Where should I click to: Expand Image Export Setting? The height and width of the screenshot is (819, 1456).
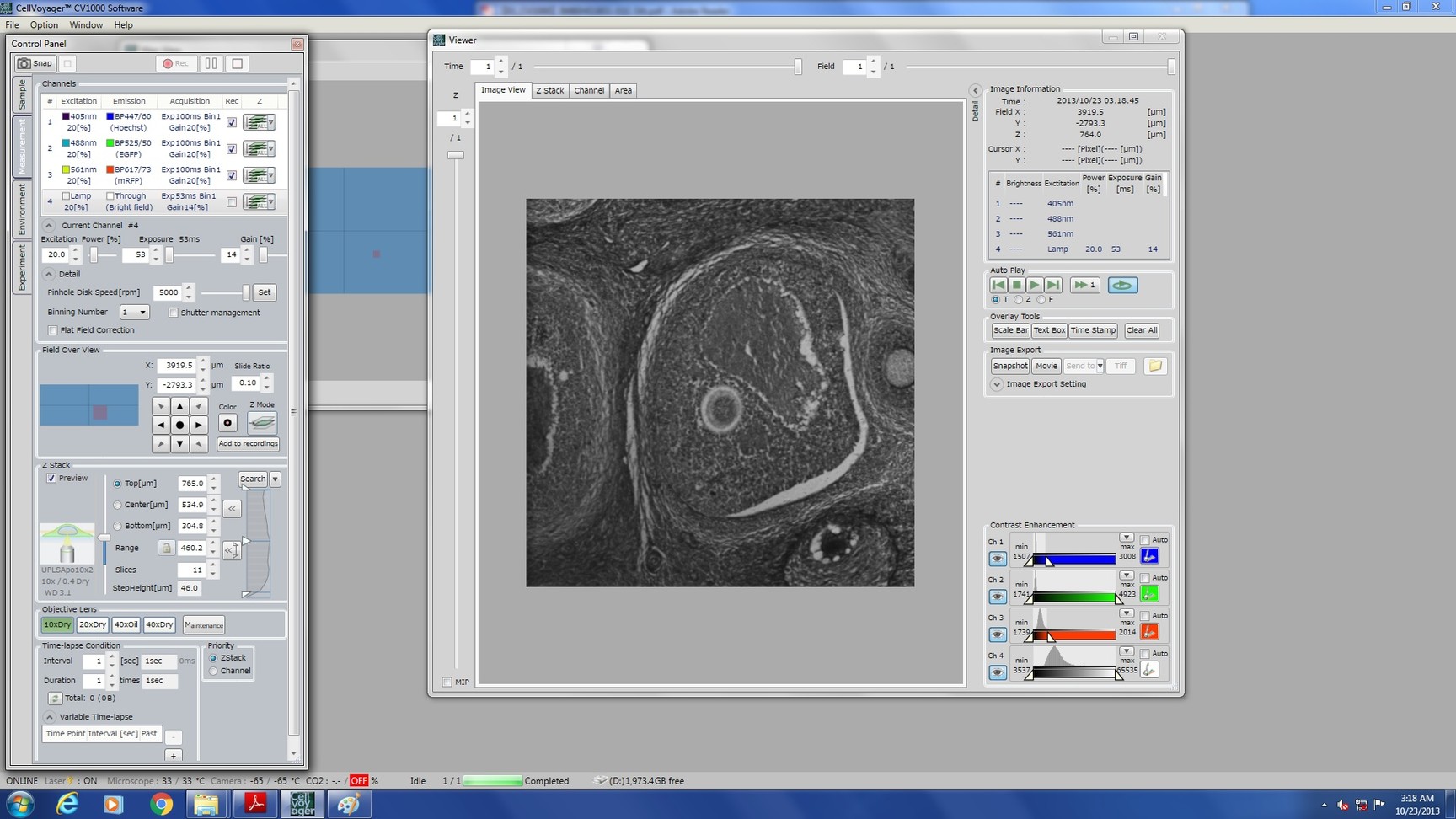(x=997, y=384)
